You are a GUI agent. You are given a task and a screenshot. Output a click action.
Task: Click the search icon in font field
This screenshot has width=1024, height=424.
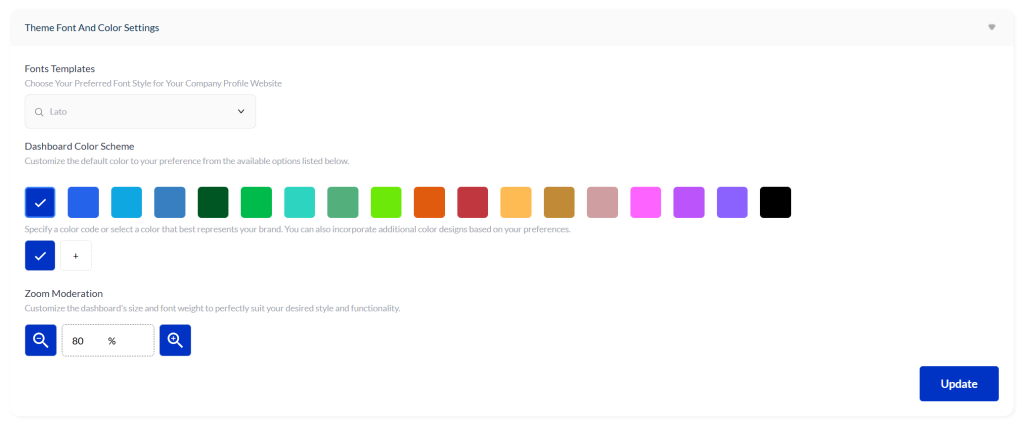[39, 112]
